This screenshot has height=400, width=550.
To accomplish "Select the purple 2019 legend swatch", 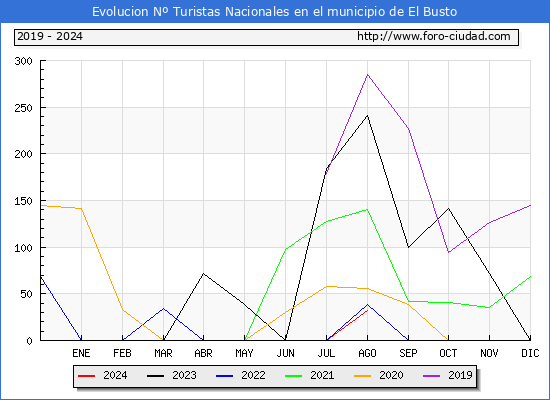I will point(431,376).
